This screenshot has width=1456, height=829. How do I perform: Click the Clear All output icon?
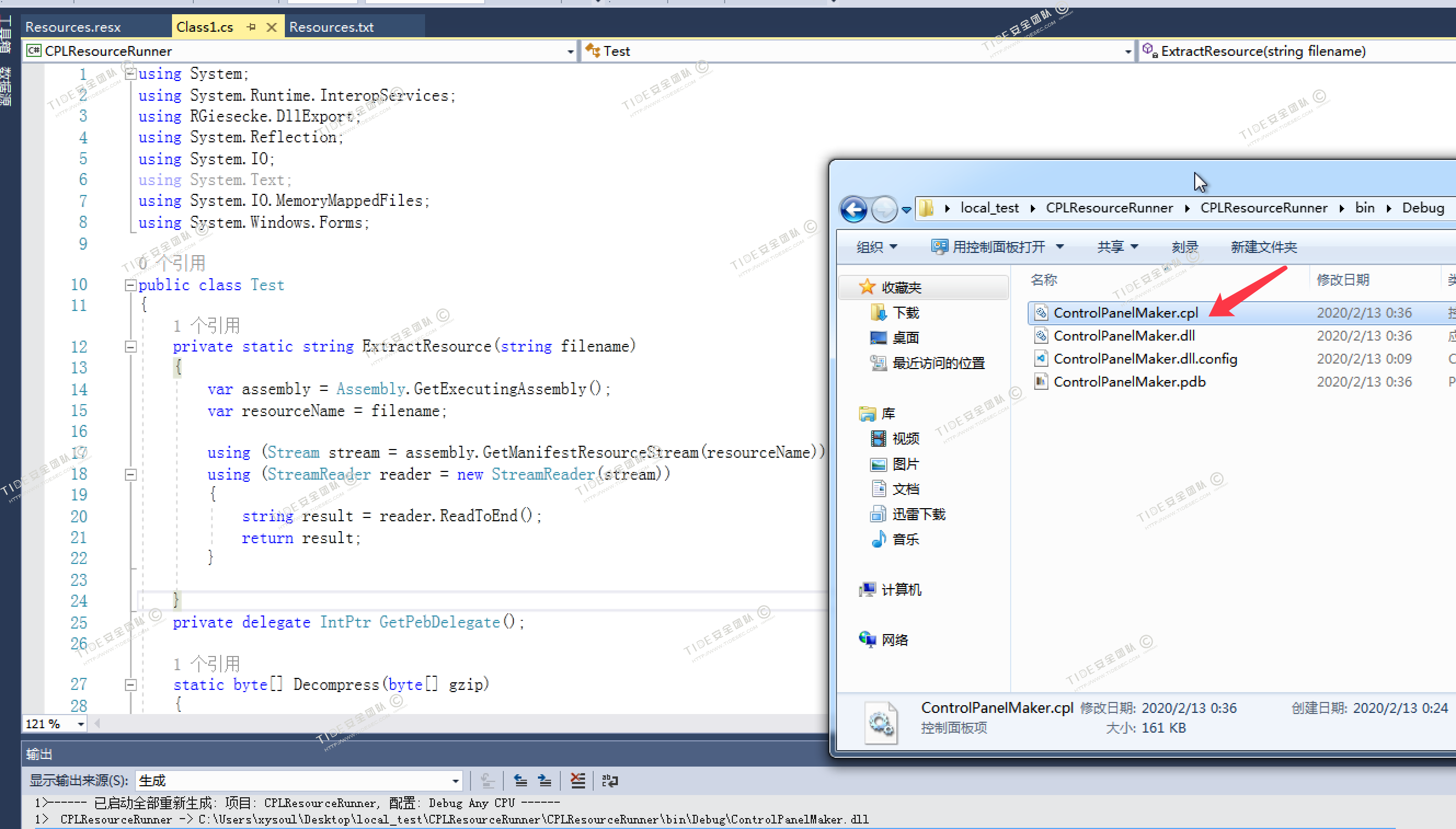click(x=577, y=780)
